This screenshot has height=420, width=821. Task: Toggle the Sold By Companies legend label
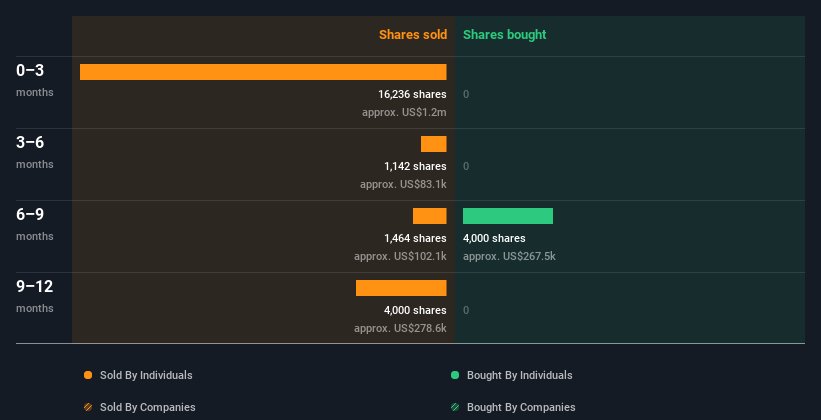coord(148,407)
